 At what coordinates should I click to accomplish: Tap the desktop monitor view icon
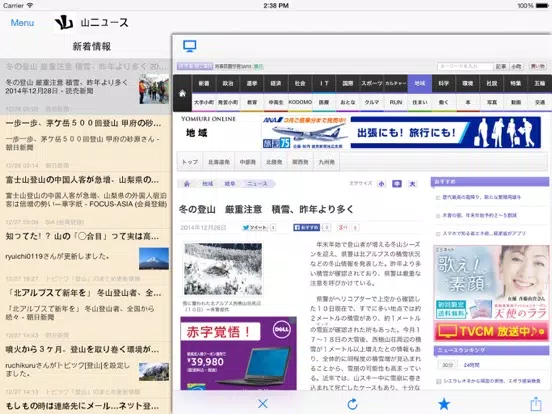pos(189,46)
